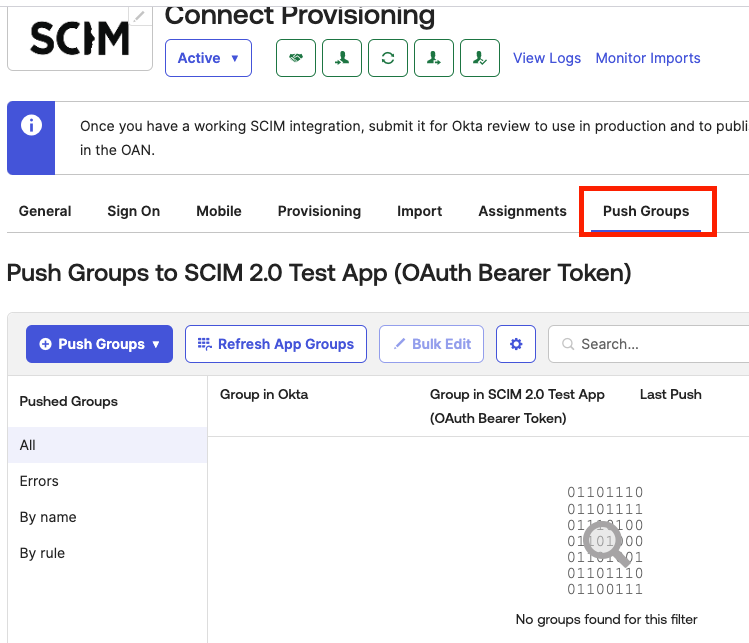Click the push user arrow icon button
Image resolution: width=749 pixels, height=643 pixels.
click(x=433, y=58)
